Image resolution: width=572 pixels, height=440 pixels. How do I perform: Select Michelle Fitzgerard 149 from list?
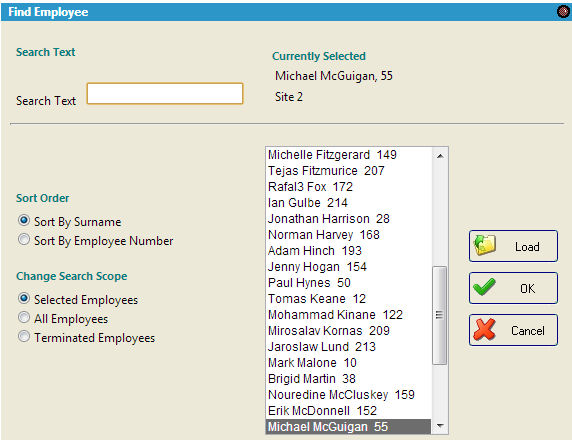348,155
